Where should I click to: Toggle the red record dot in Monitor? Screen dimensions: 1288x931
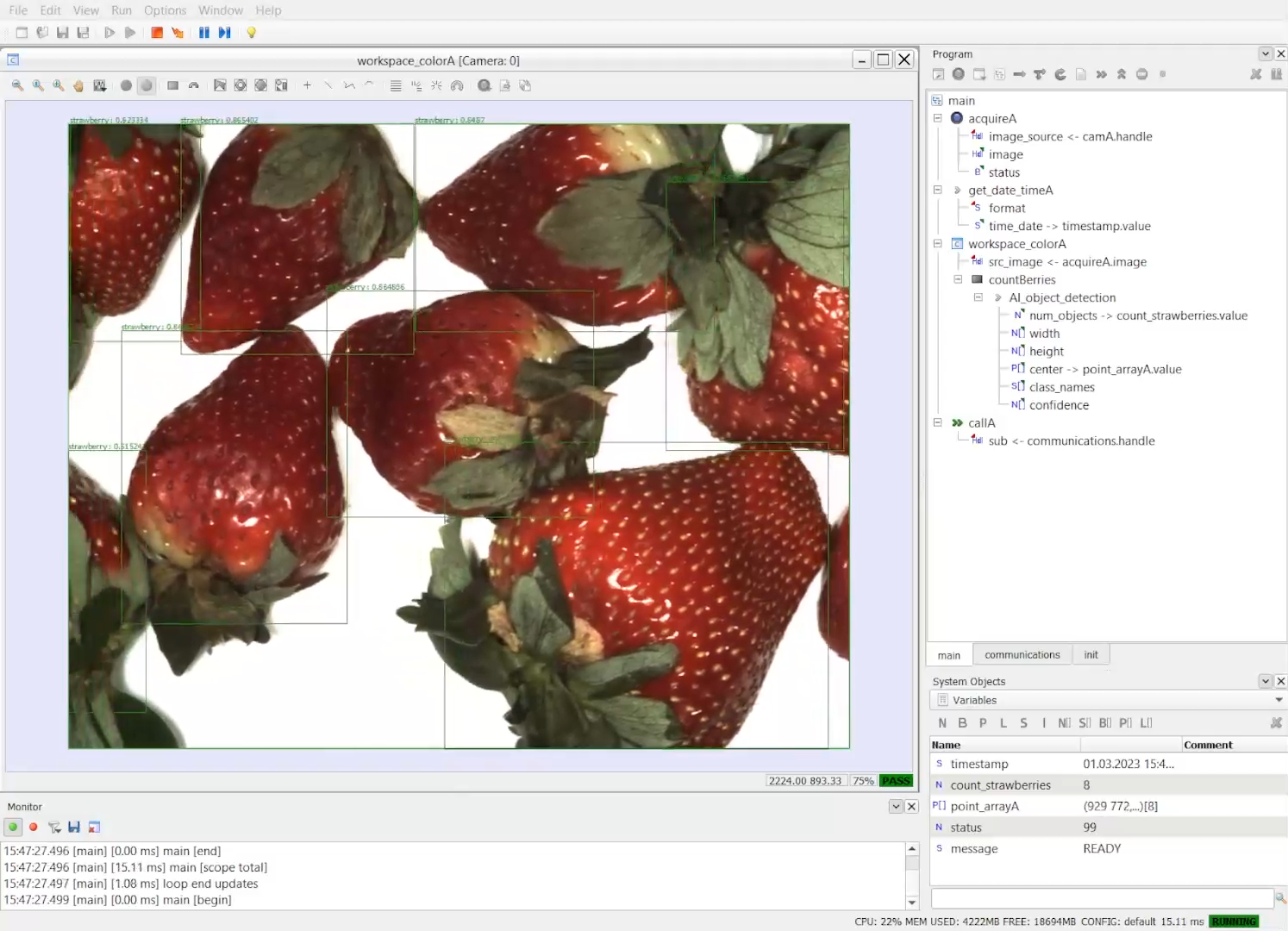[x=34, y=828]
